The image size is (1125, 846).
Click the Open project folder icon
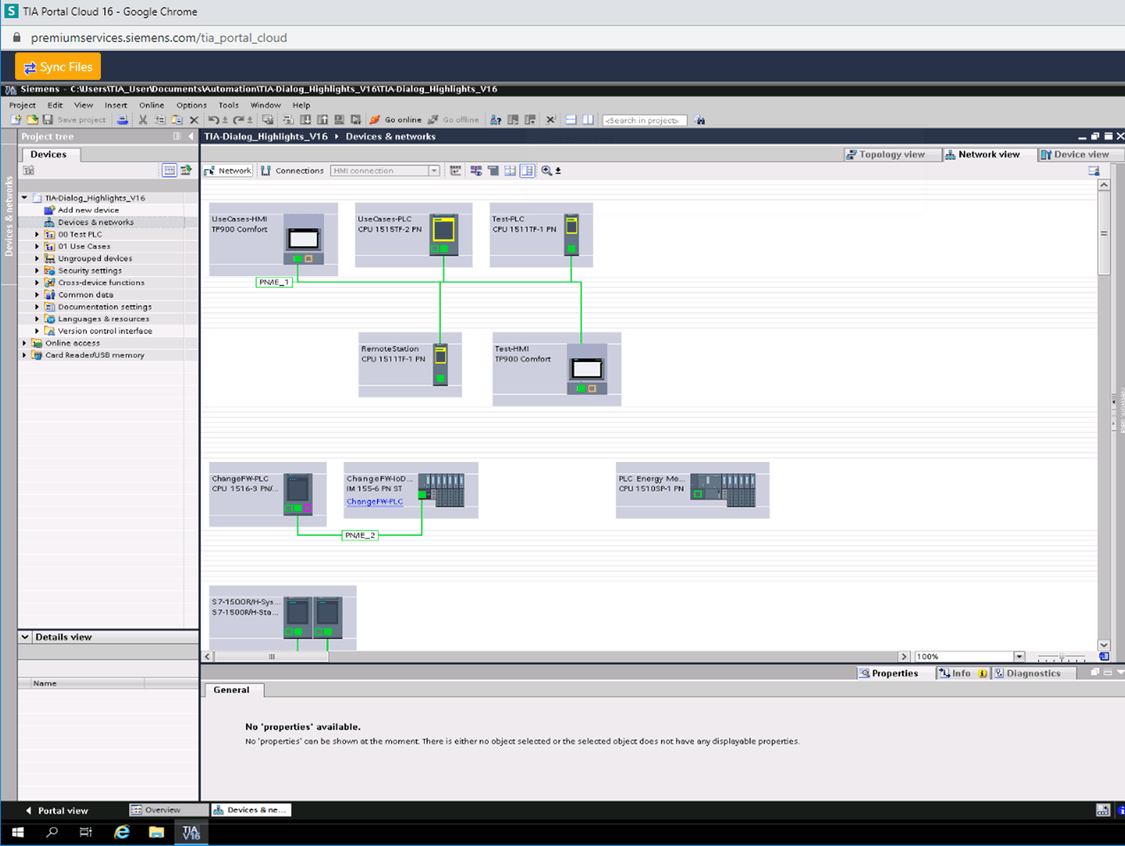32,120
